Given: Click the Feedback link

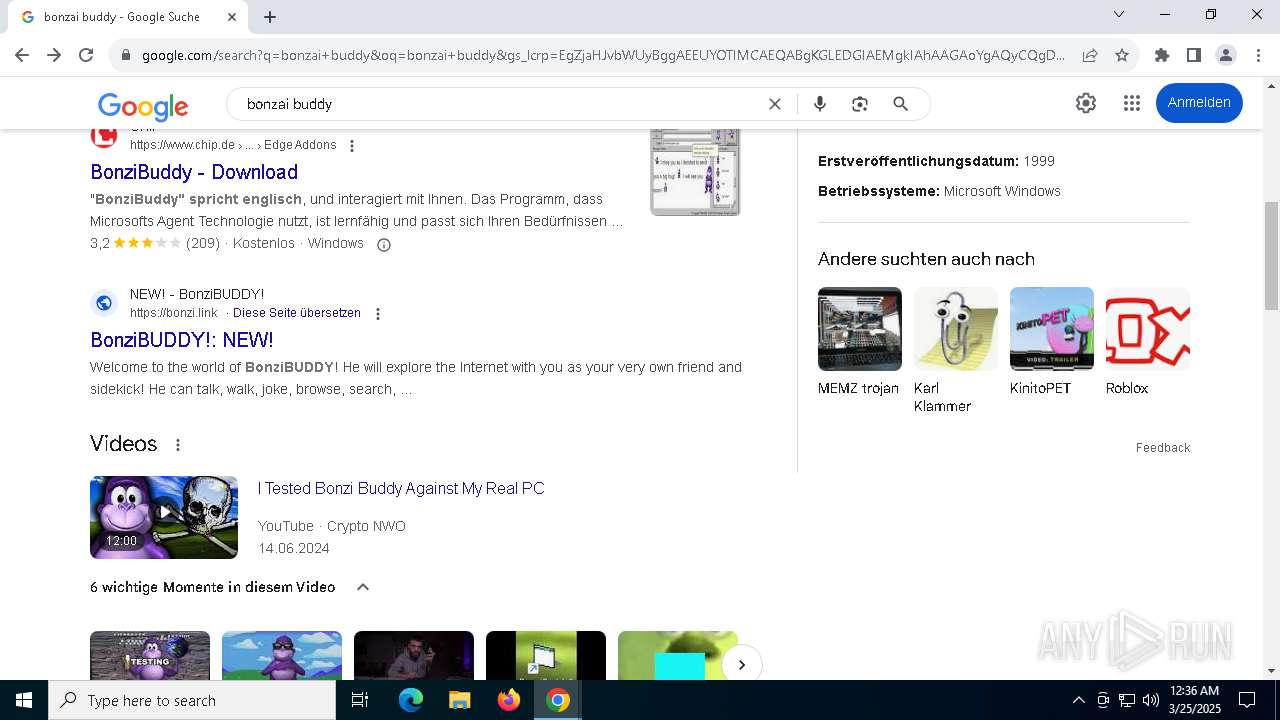Looking at the screenshot, I should click(1163, 448).
